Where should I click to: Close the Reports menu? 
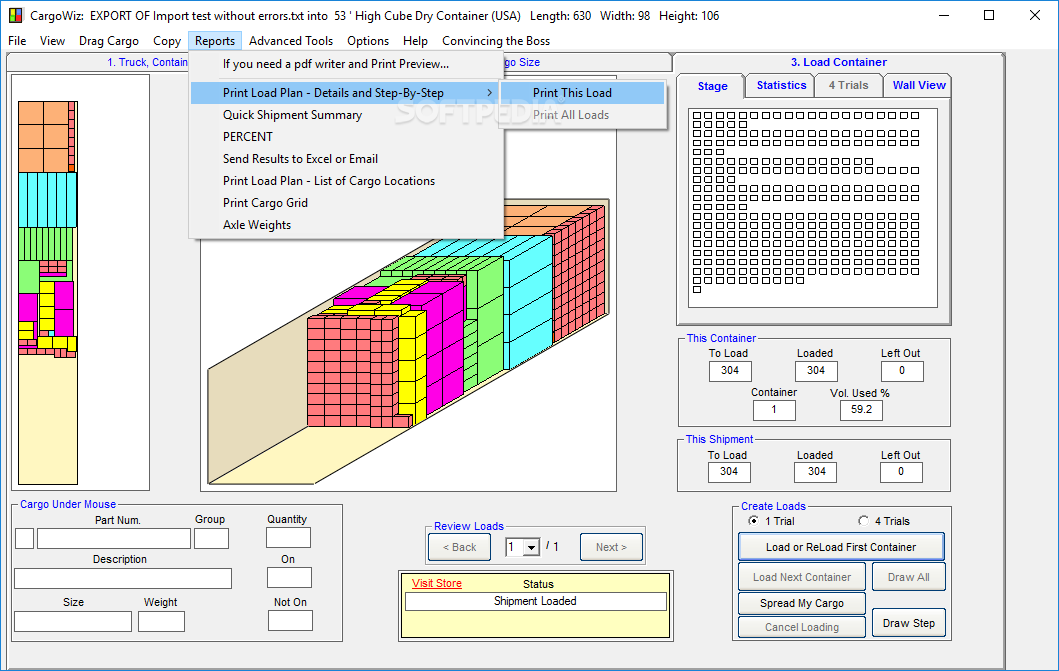point(215,41)
